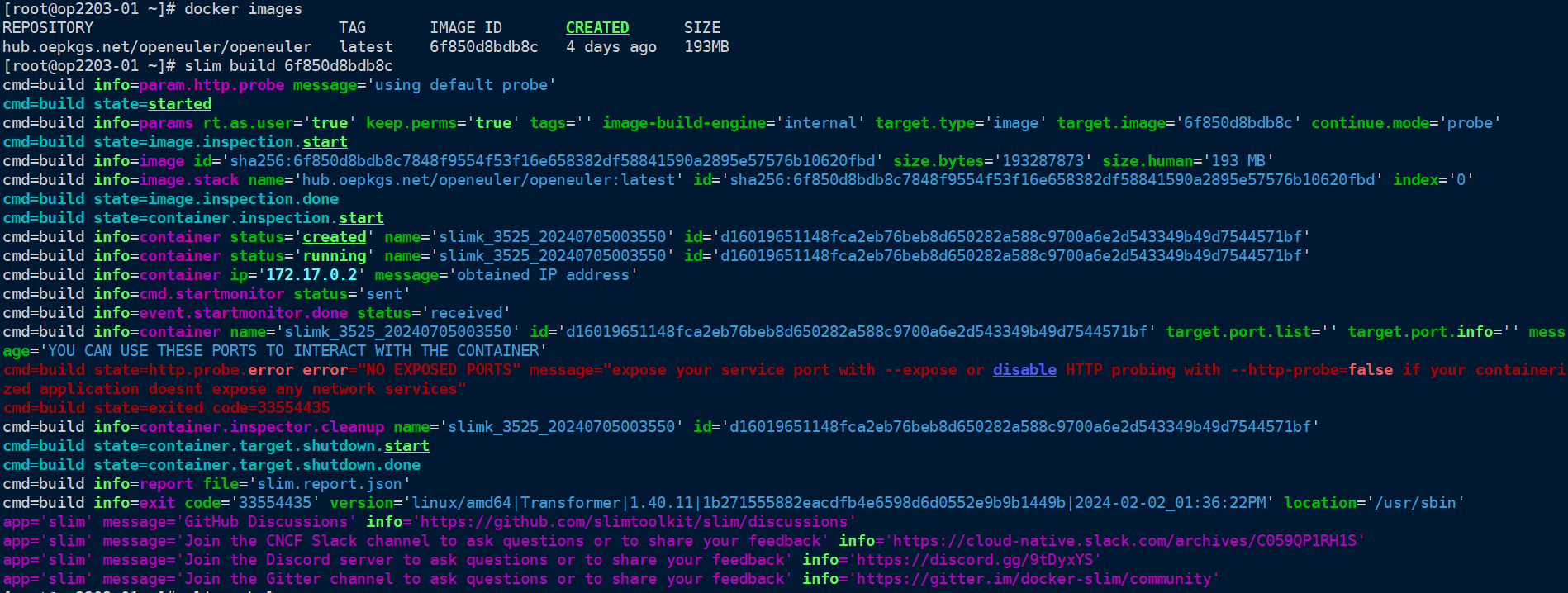Viewport: 1568px width, 593px height.
Task: Click the red "state=exited code=33554435" line
Action: (x=211, y=408)
